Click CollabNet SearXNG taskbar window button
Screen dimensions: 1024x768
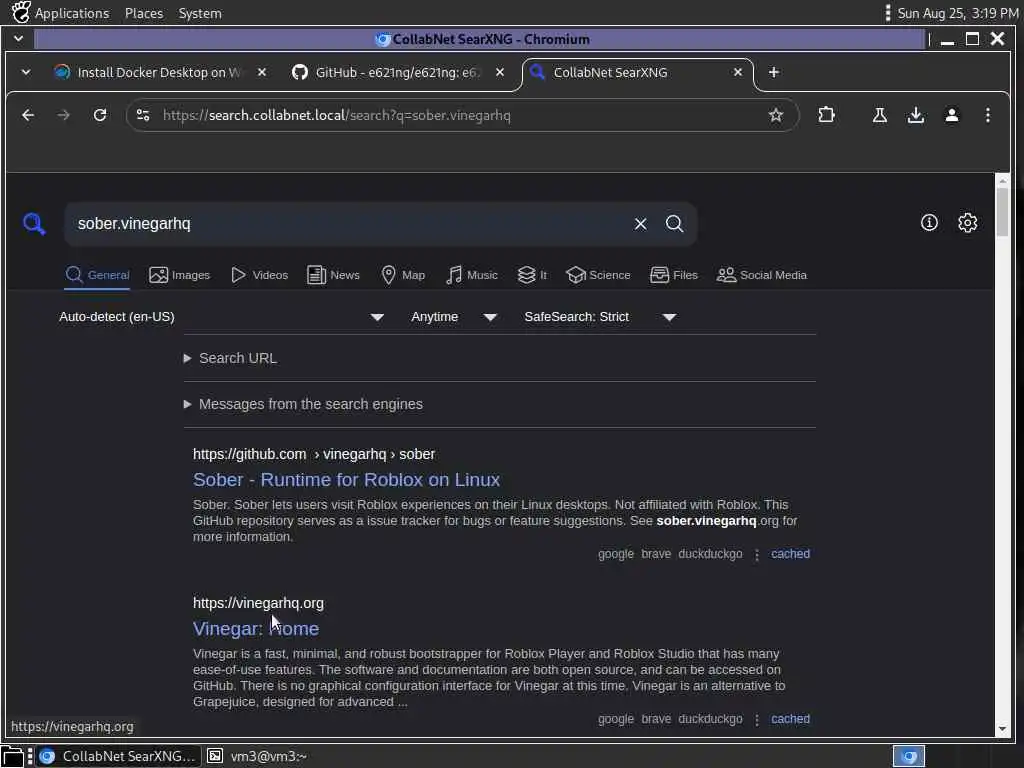point(118,756)
